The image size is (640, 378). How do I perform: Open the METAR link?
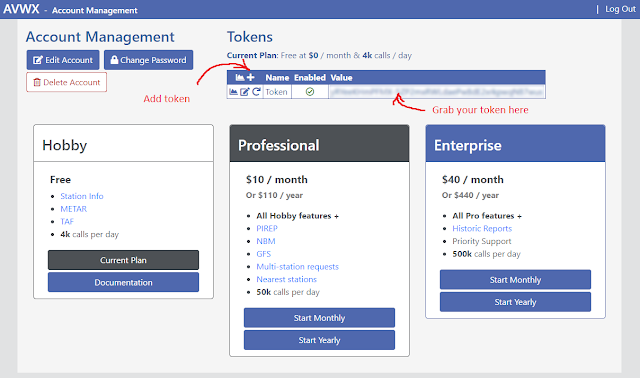click(x=73, y=209)
